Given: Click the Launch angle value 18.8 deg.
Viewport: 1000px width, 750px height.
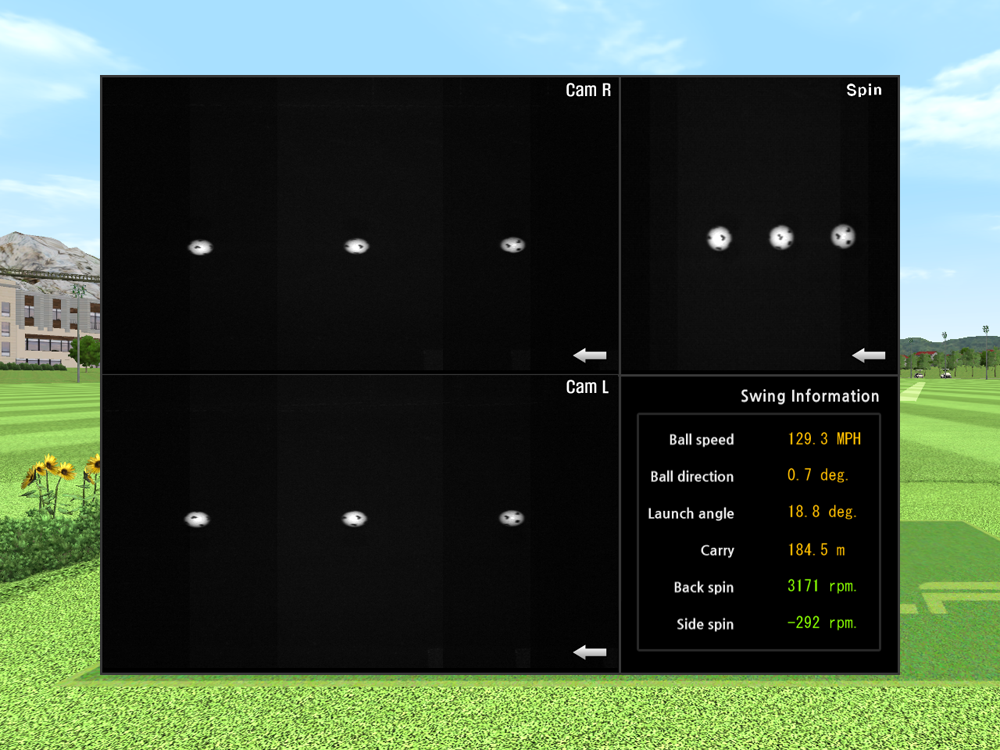Looking at the screenshot, I should [822, 512].
